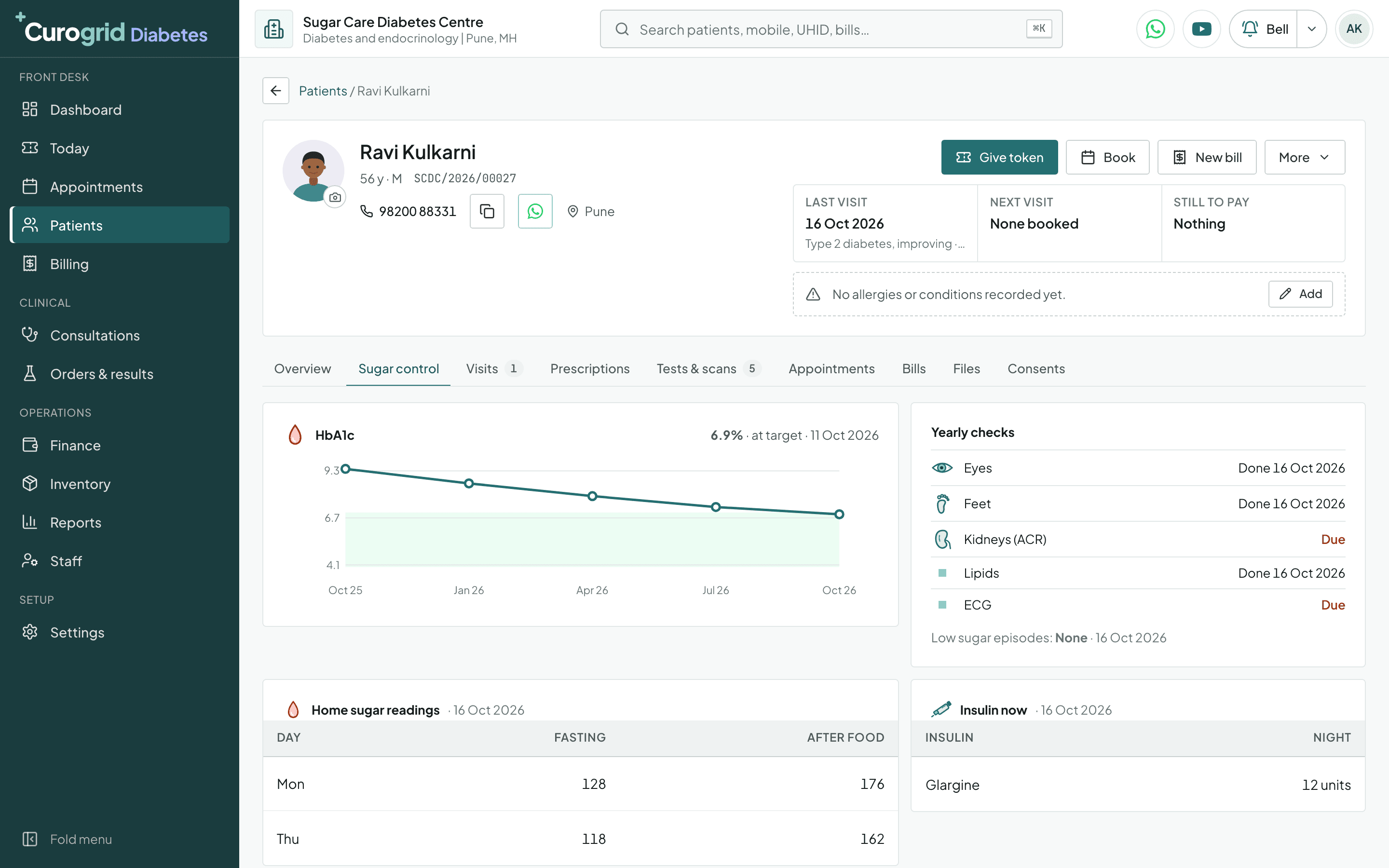This screenshot has width=1389, height=868.
Task: Open Reports in the sidebar
Action: pyautogui.click(x=120, y=522)
